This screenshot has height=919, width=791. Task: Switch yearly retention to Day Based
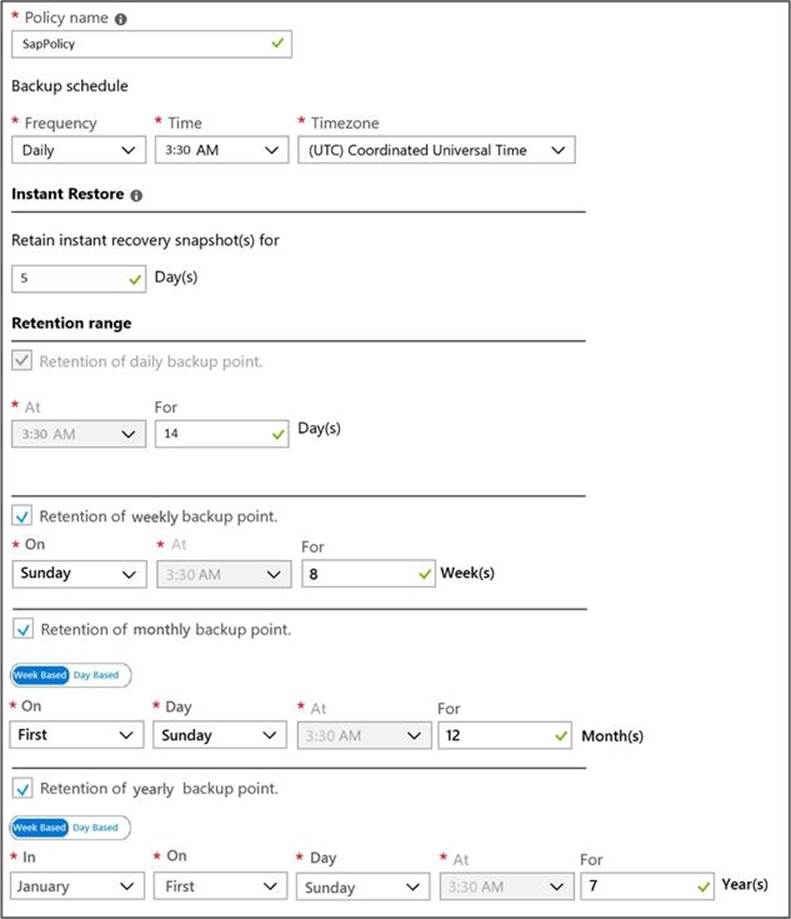point(97,828)
